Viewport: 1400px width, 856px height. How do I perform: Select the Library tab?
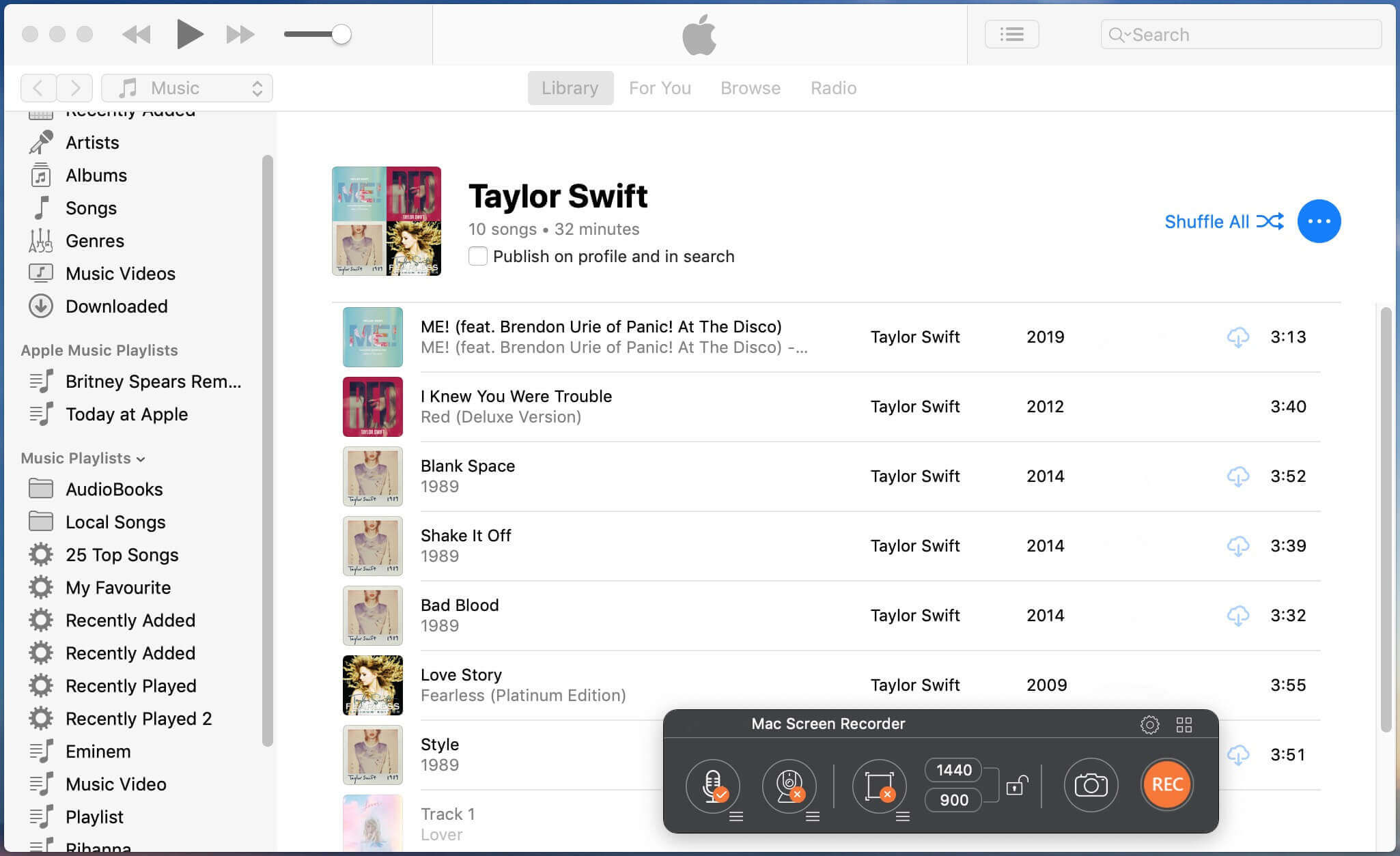(570, 87)
